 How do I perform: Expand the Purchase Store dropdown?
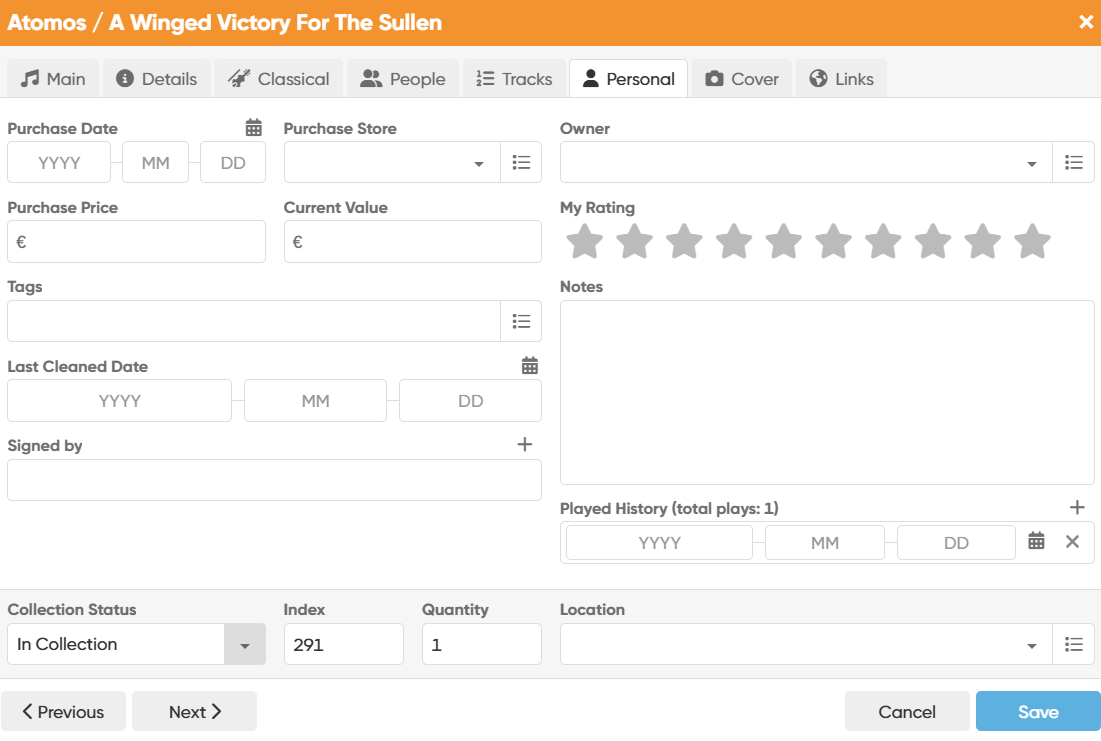coord(479,164)
